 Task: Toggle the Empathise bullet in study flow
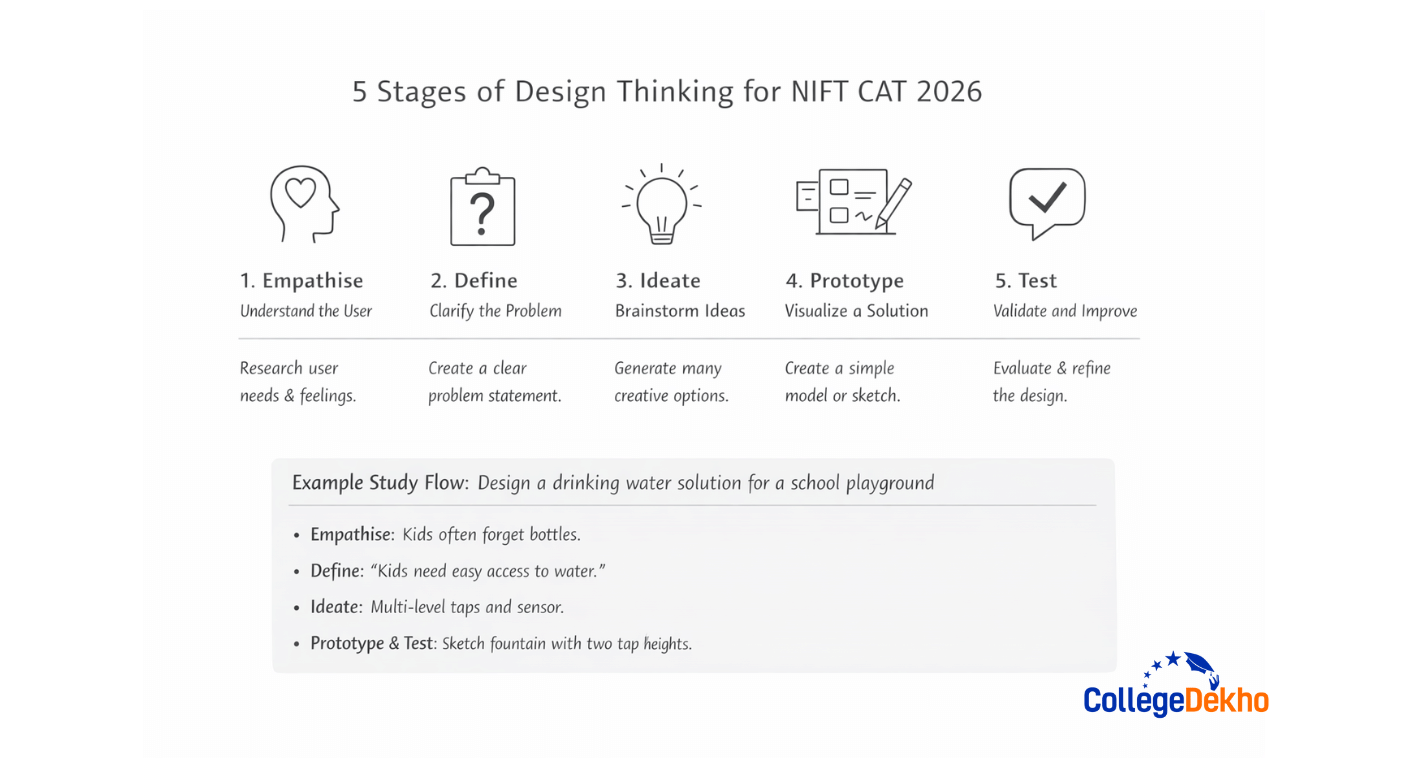pos(296,535)
